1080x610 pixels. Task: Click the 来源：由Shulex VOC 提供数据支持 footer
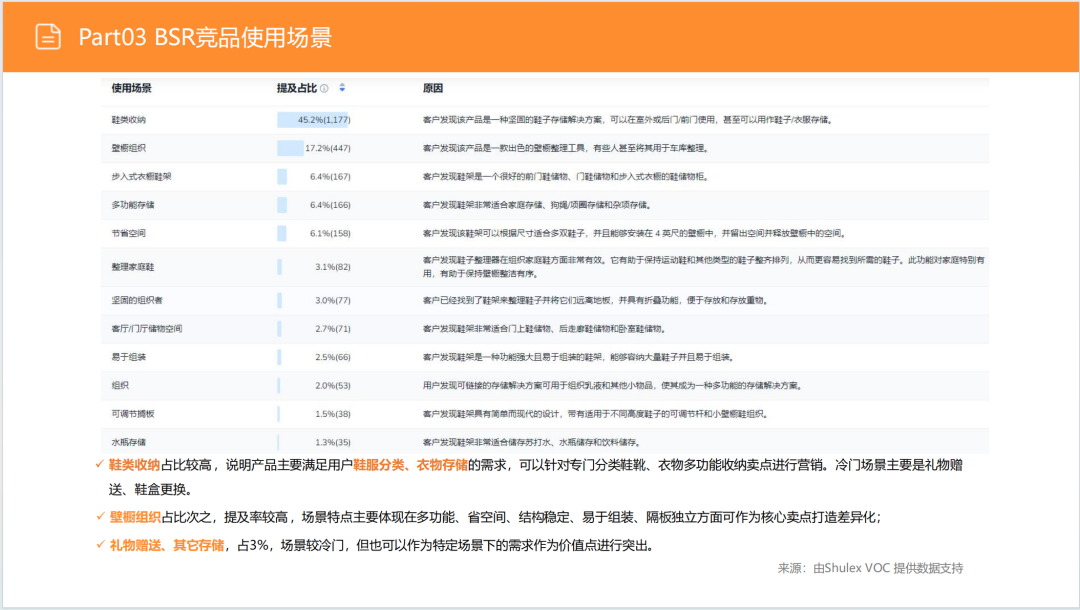[871, 568]
